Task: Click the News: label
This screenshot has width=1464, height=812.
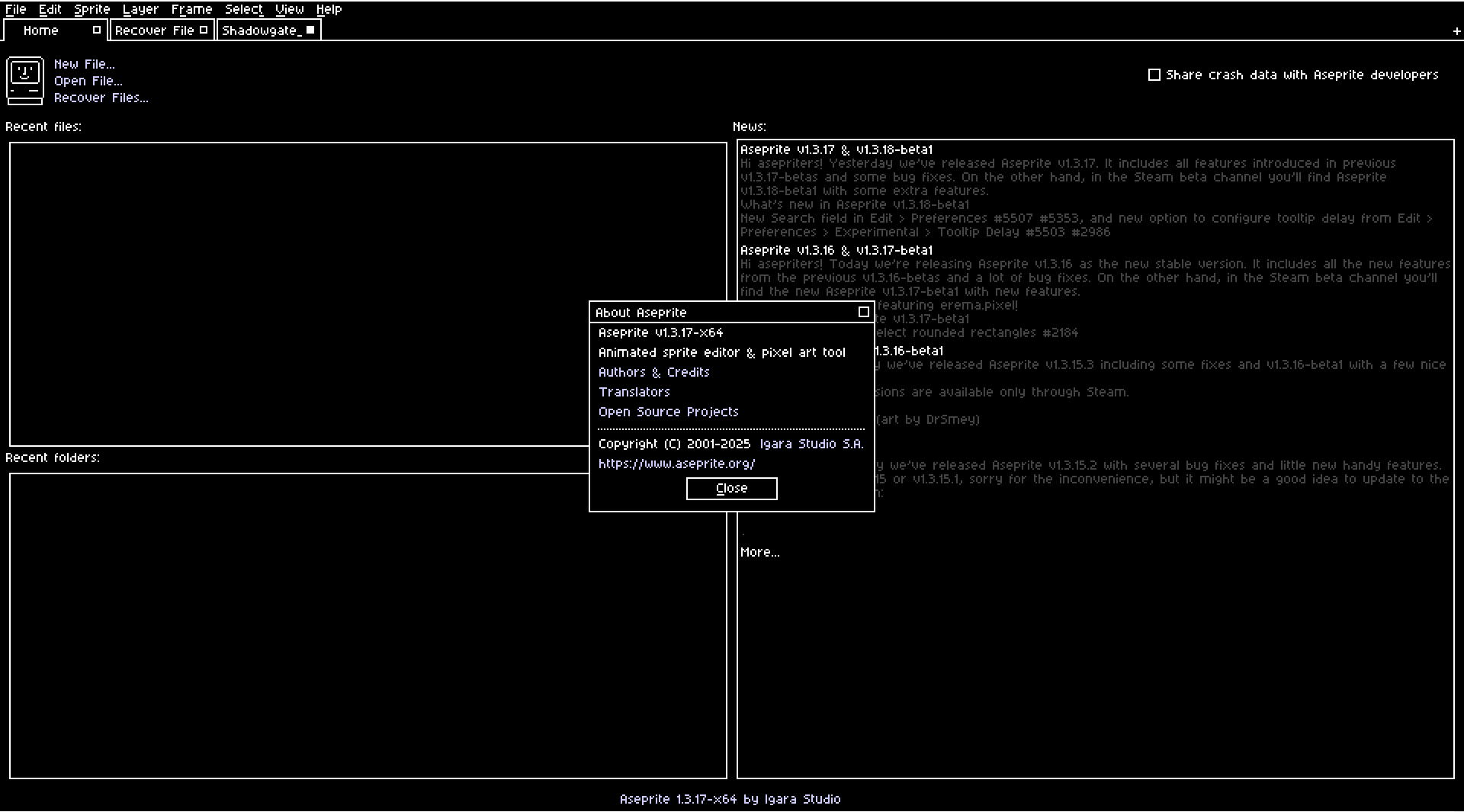Action: [x=750, y=127]
